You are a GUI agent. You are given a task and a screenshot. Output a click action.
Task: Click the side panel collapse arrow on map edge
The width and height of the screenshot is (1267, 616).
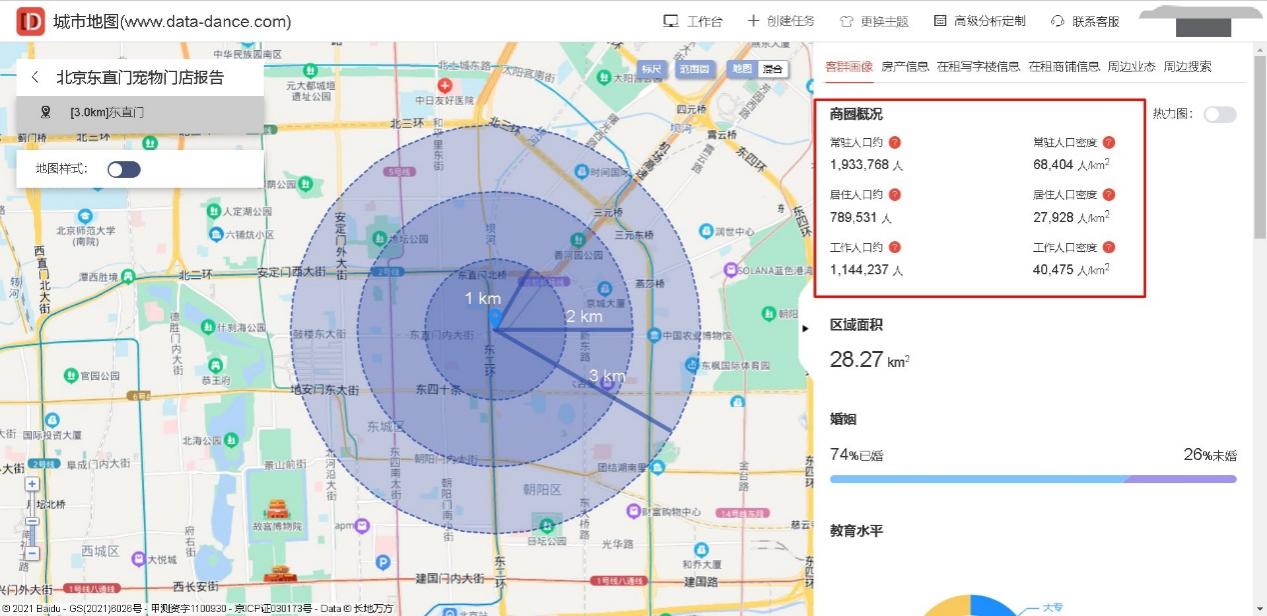805,327
